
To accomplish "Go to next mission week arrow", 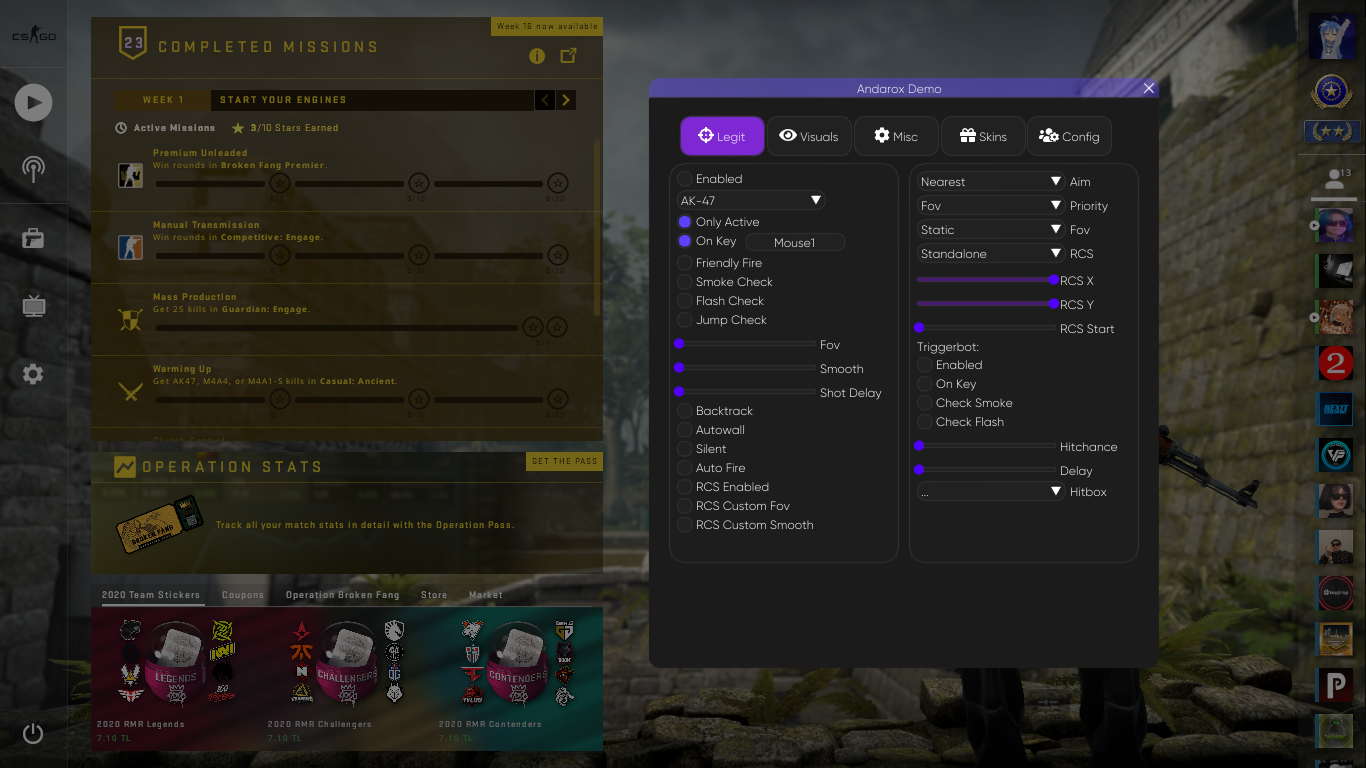I will point(566,100).
